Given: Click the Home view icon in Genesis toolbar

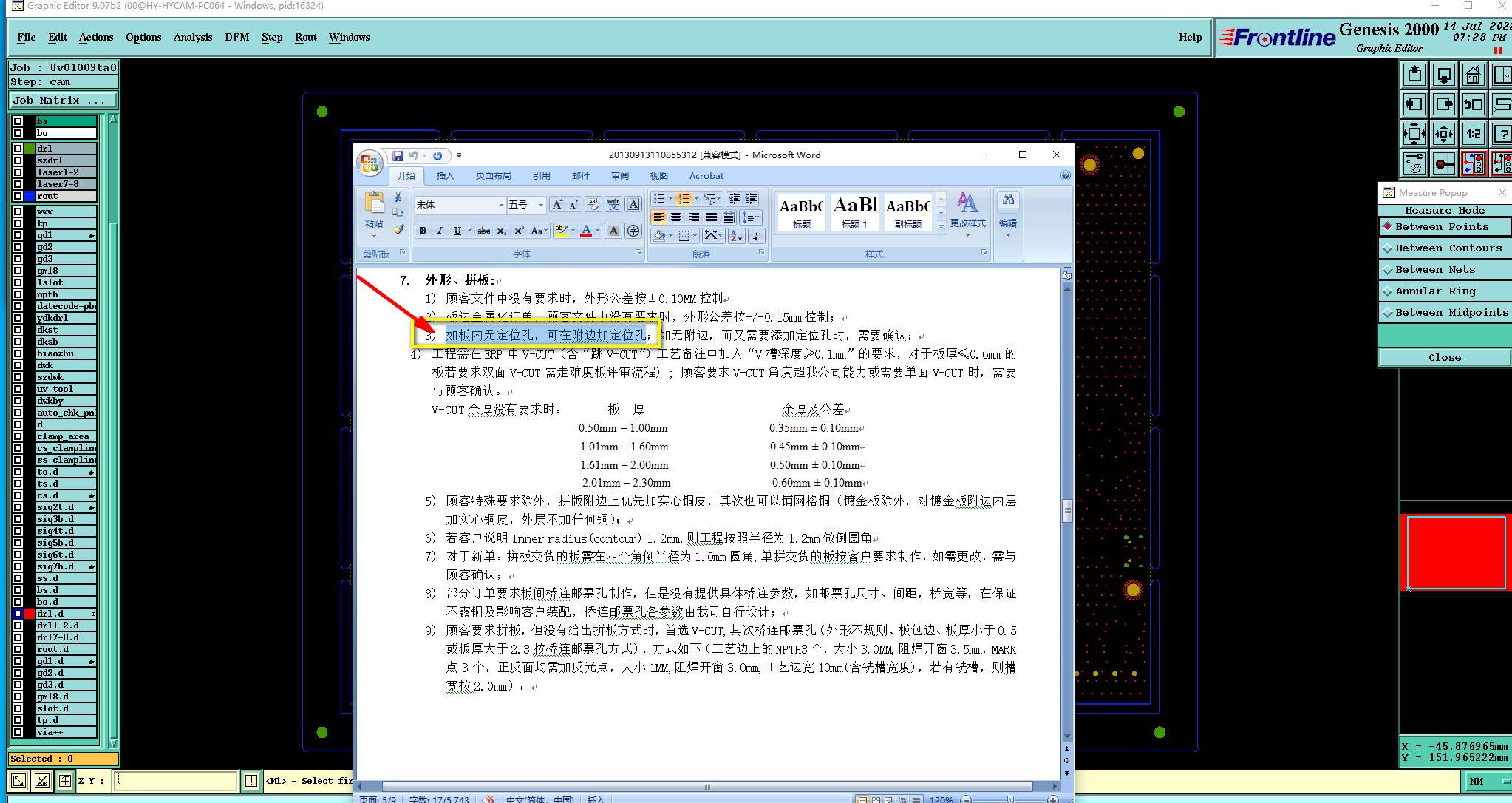Looking at the screenshot, I should coord(1473,75).
